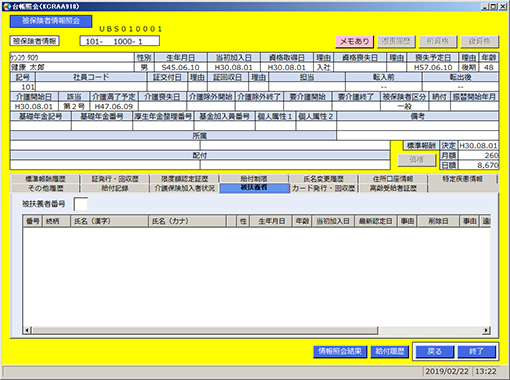Switch to the 証発行・回収歴 tab
Viewport: 510px width, 380px height.
[115, 179]
